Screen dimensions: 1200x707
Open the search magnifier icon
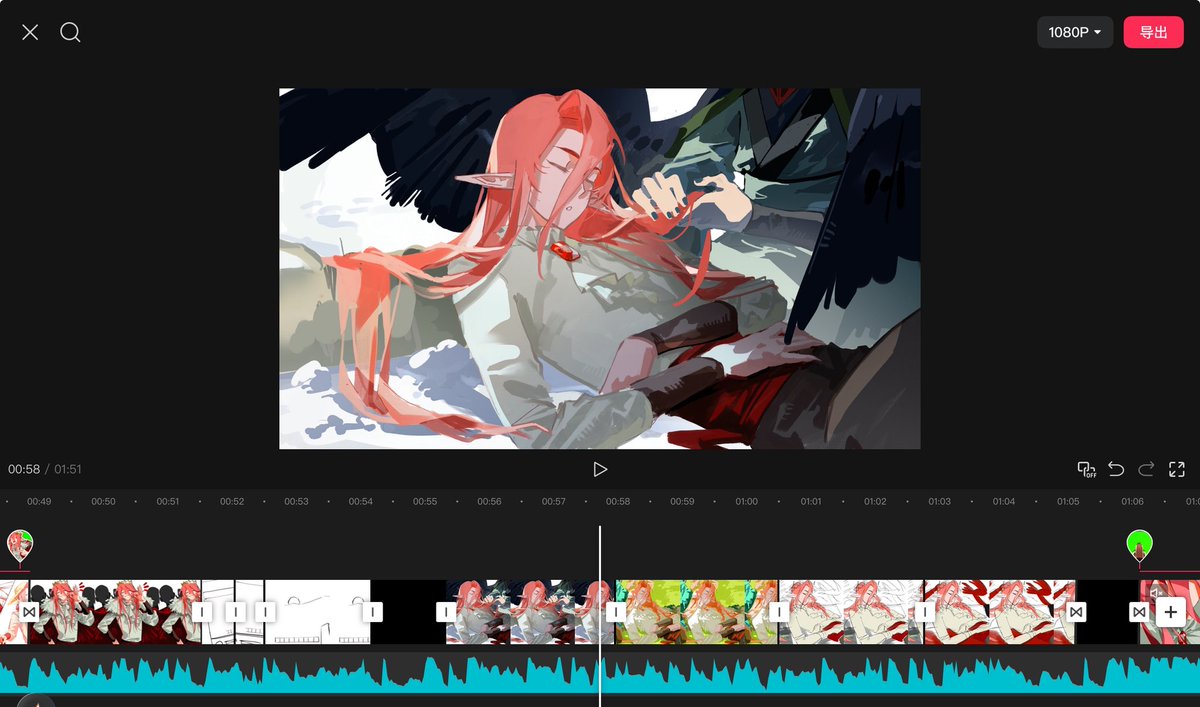click(70, 32)
